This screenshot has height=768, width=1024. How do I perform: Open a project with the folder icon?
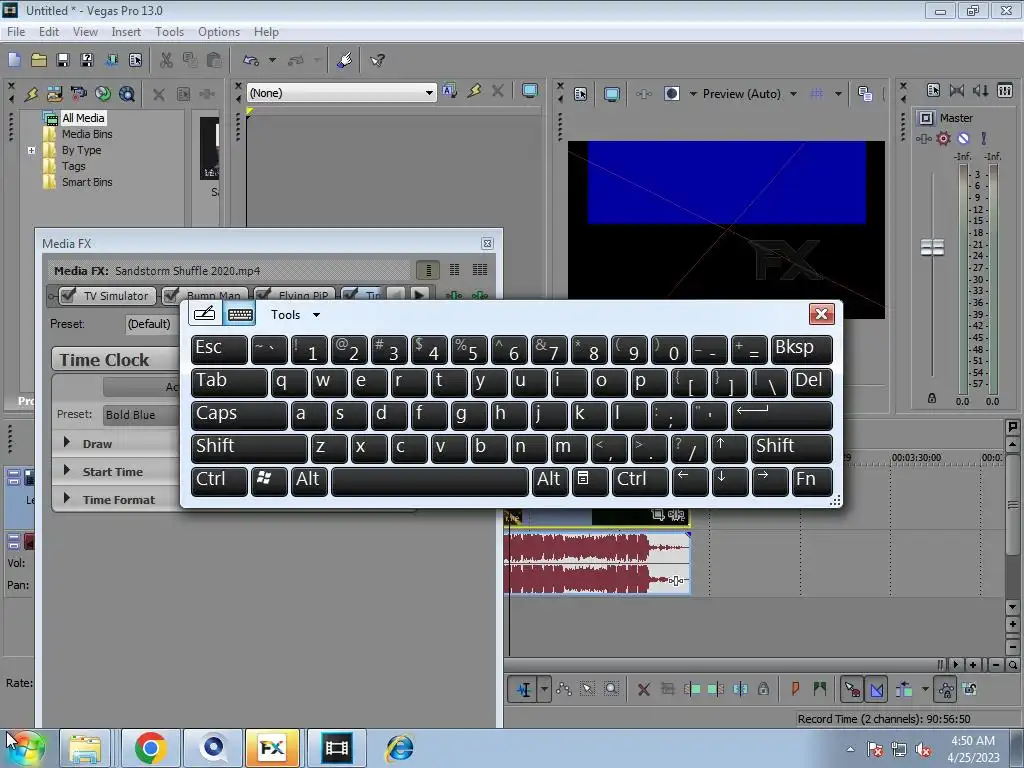[x=39, y=60]
